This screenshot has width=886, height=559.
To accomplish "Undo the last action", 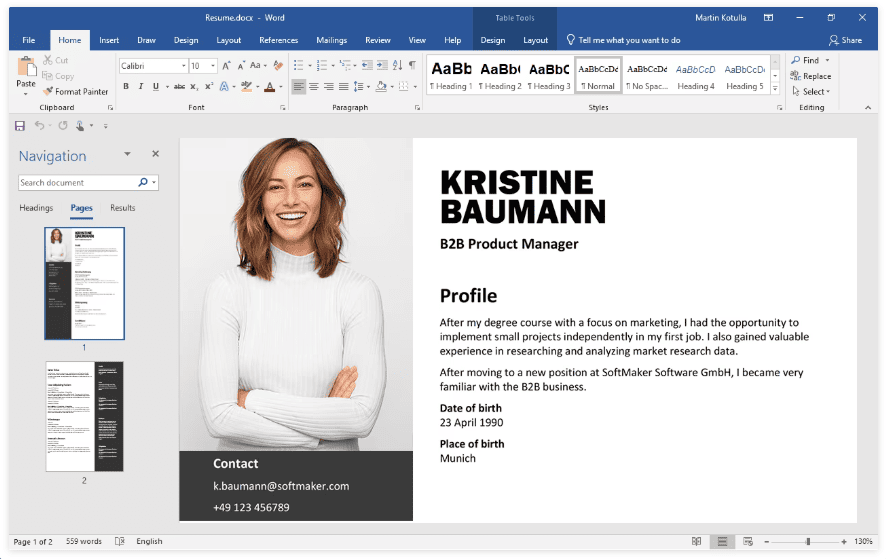I will (x=39, y=125).
